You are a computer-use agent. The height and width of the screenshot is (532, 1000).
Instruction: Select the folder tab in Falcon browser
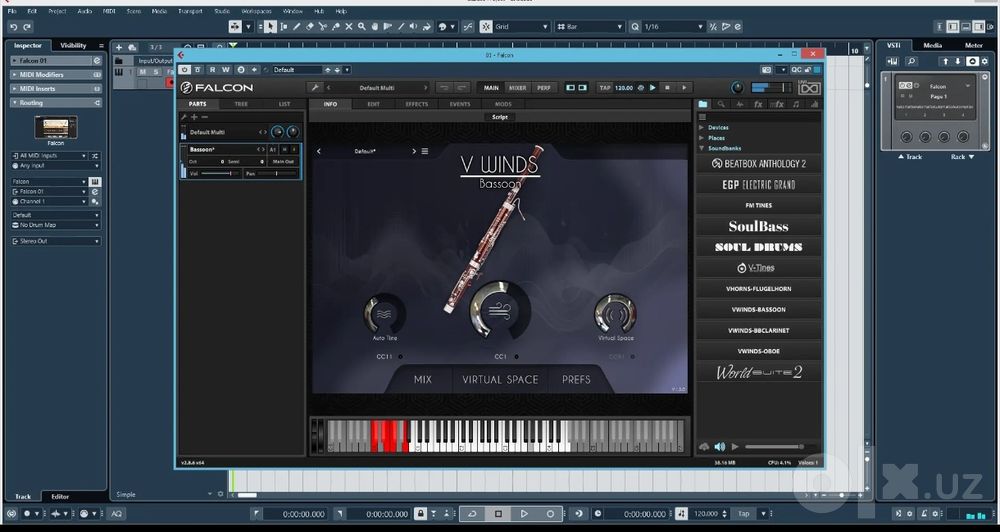[703, 104]
